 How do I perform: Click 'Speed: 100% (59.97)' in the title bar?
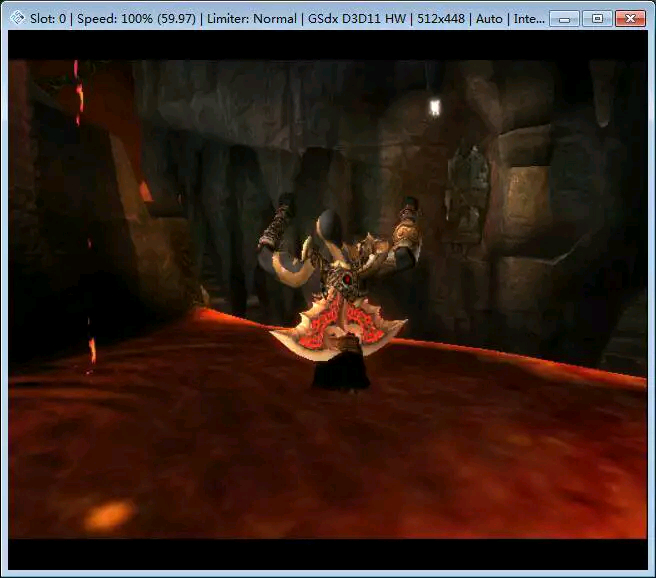136,19
